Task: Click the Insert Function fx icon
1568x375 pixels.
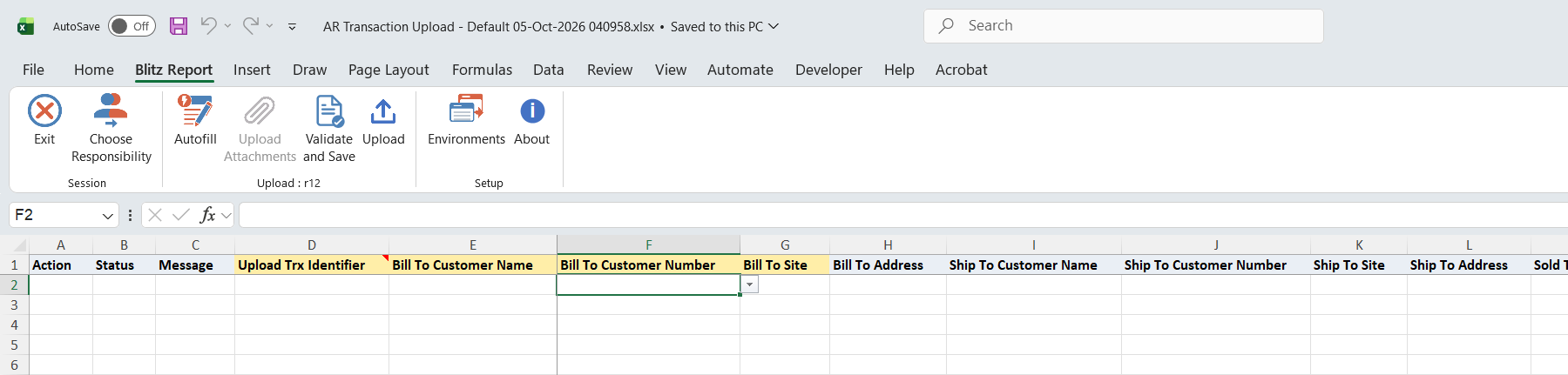Action: (207, 215)
